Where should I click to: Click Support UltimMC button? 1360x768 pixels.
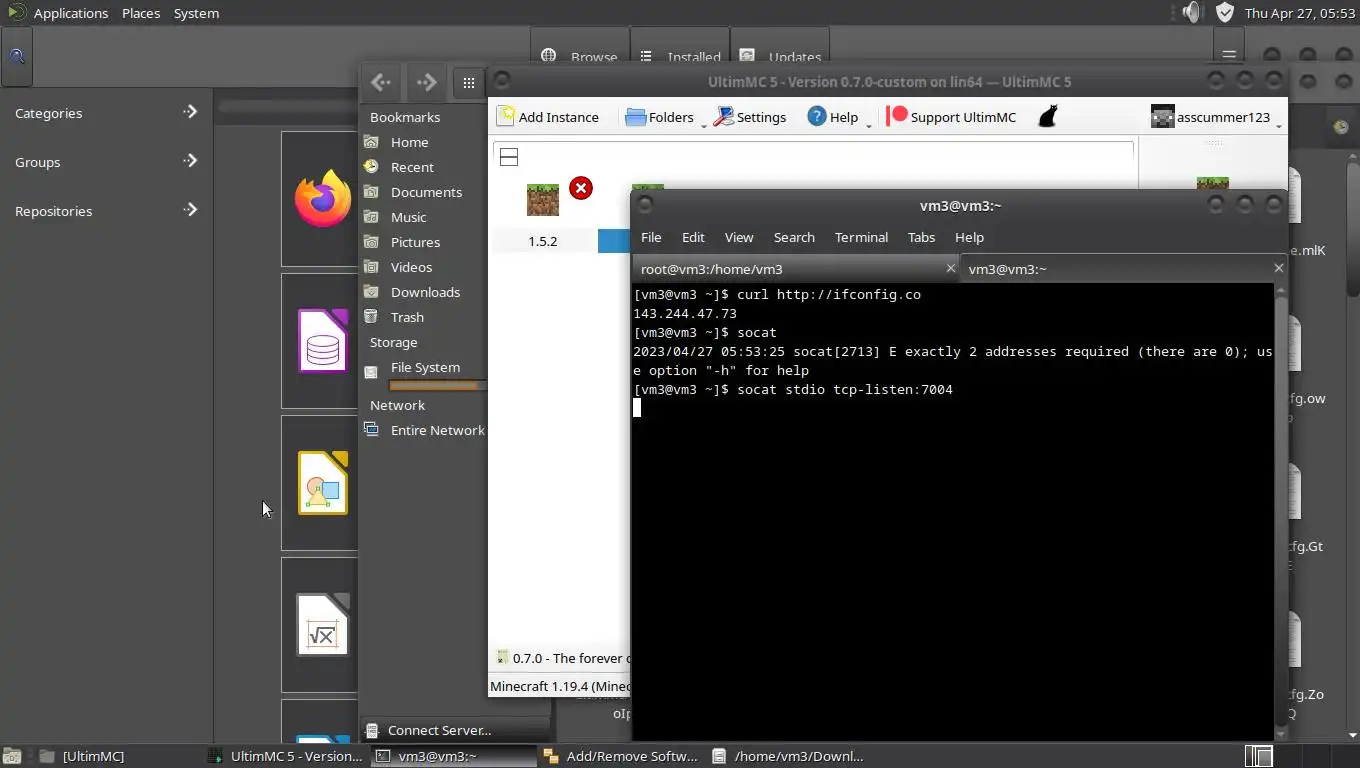[951, 117]
